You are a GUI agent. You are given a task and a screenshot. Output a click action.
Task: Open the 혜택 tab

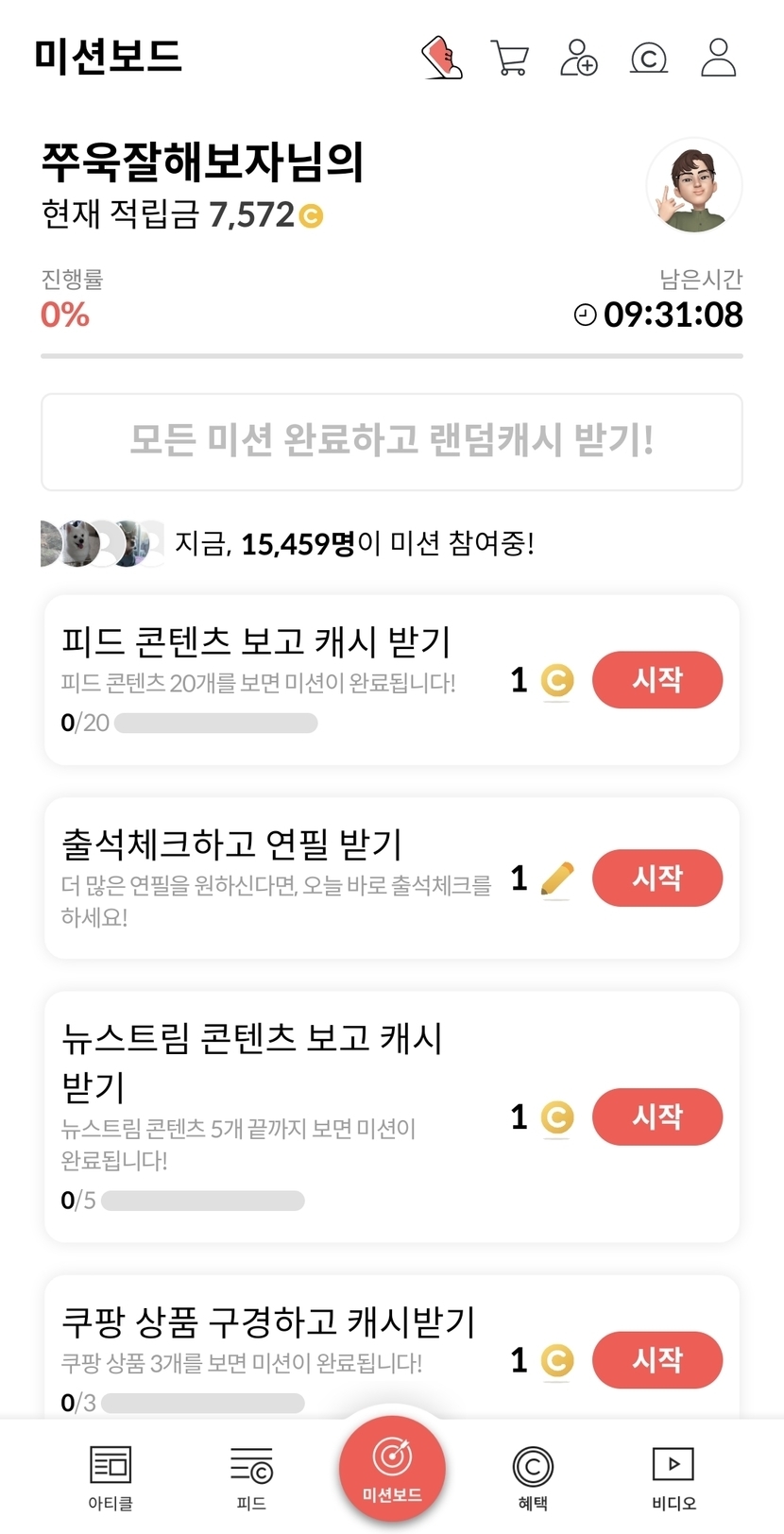tap(533, 1477)
